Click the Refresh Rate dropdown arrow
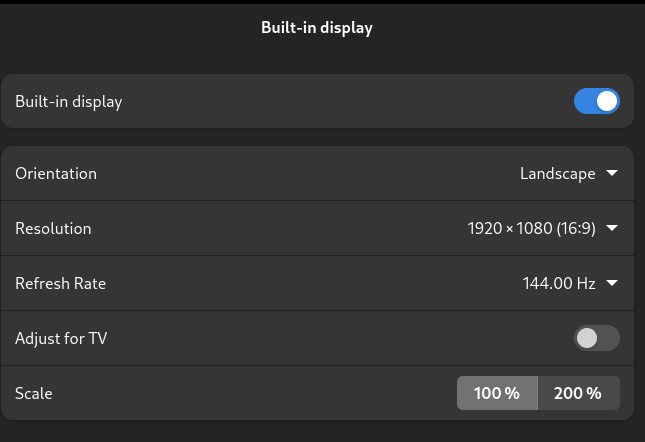 pos(612,283)
